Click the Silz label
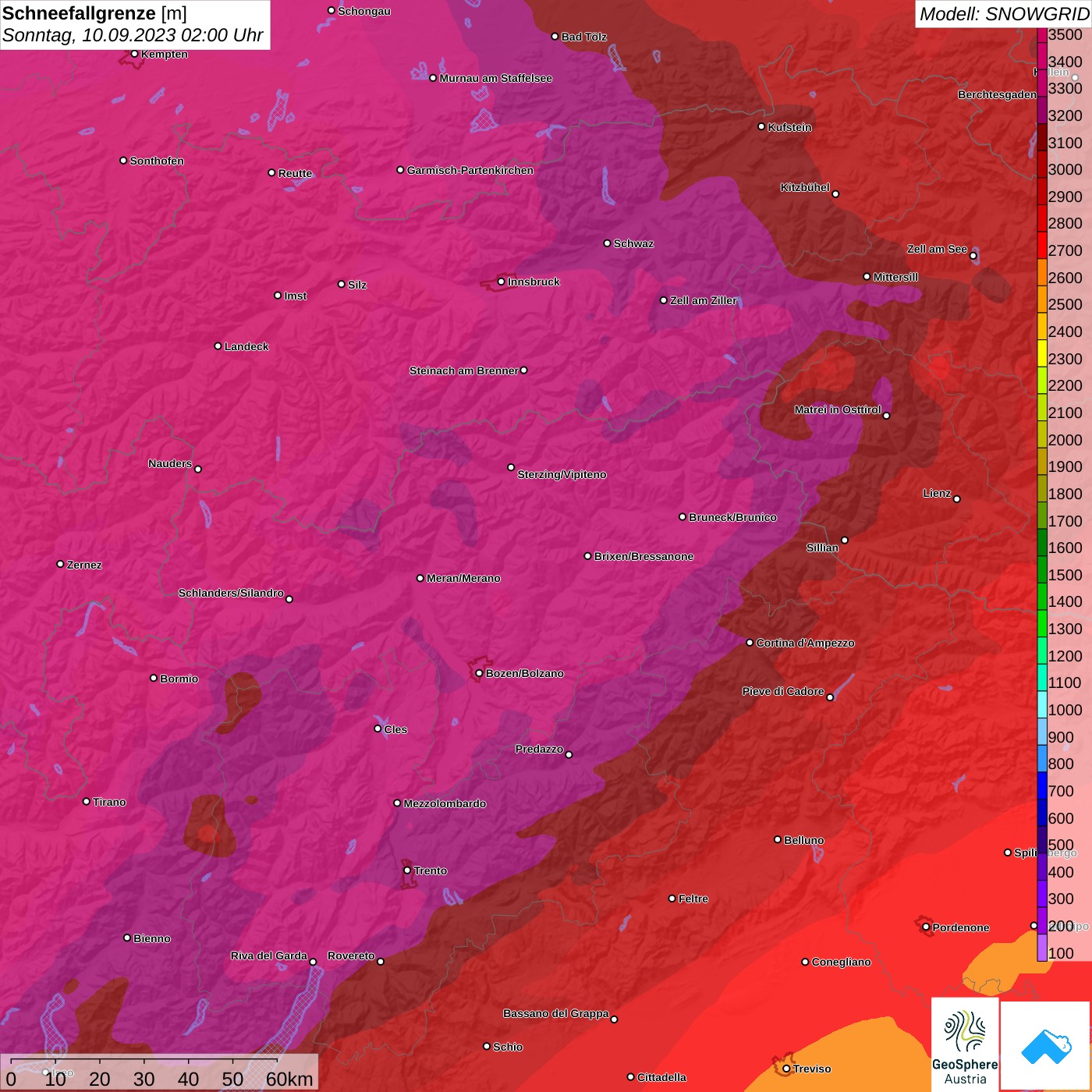 [356, 285]
